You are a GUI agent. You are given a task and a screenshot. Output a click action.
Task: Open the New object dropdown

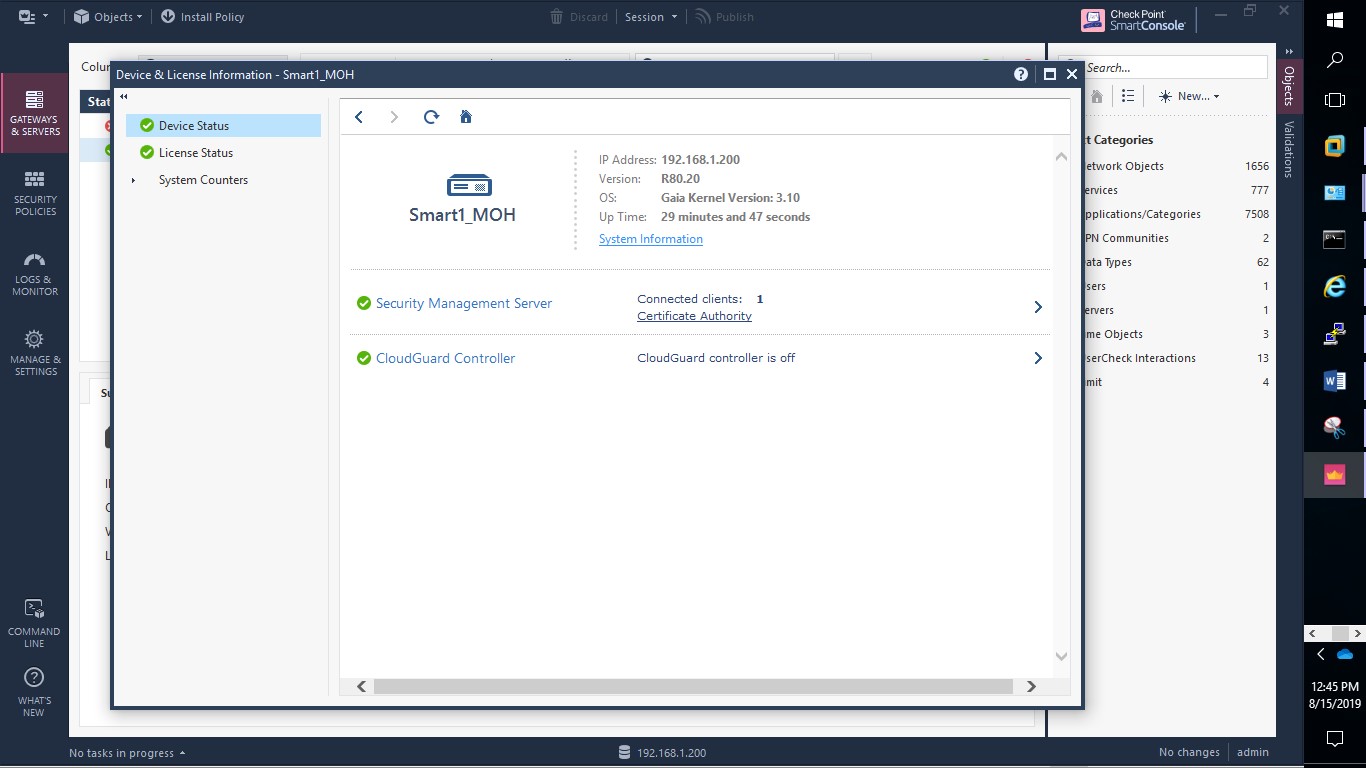[x=1189, y=96]
